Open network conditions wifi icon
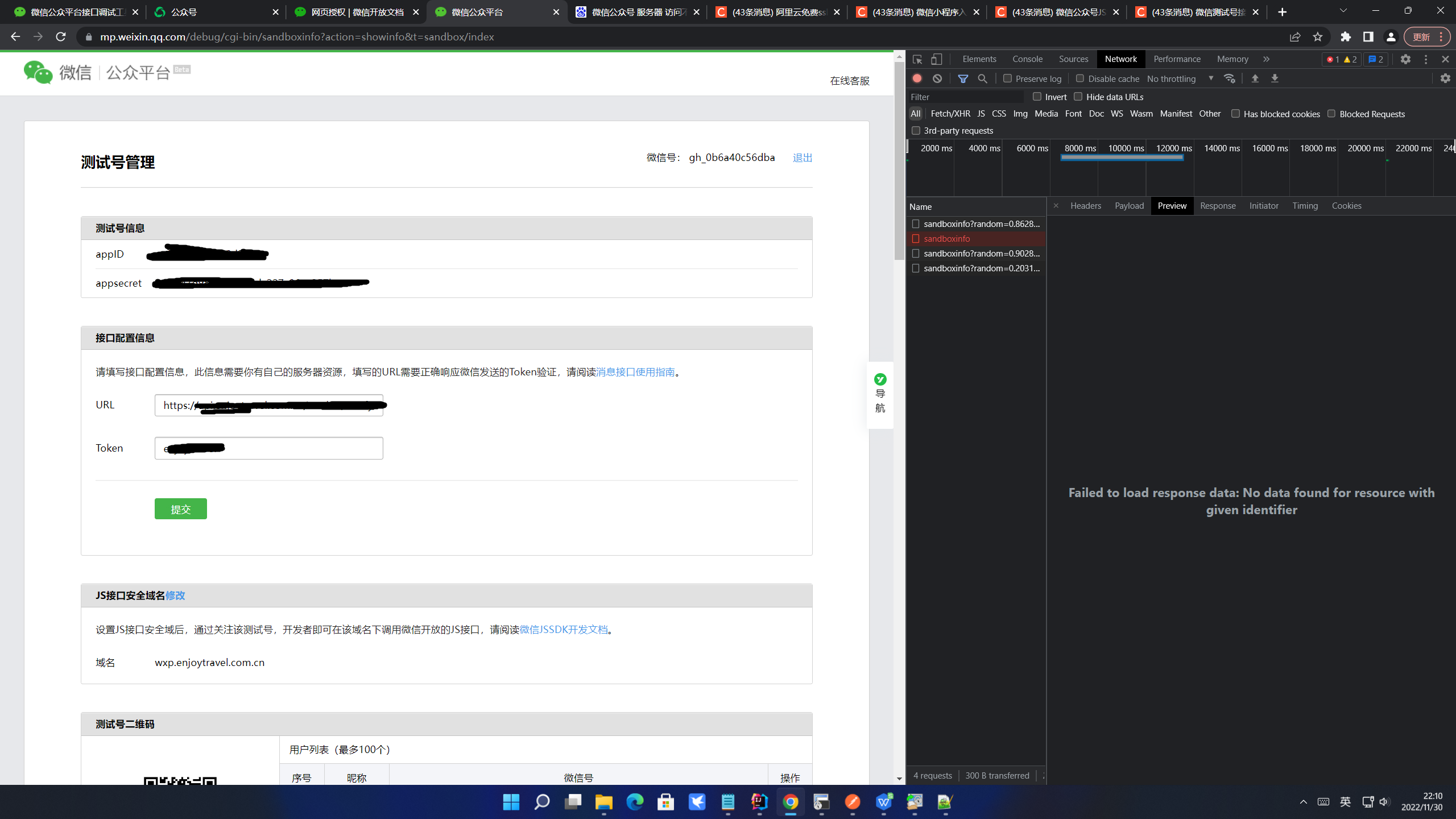The width and height of the screenshot is (1456, 819). click(1230, 78)
